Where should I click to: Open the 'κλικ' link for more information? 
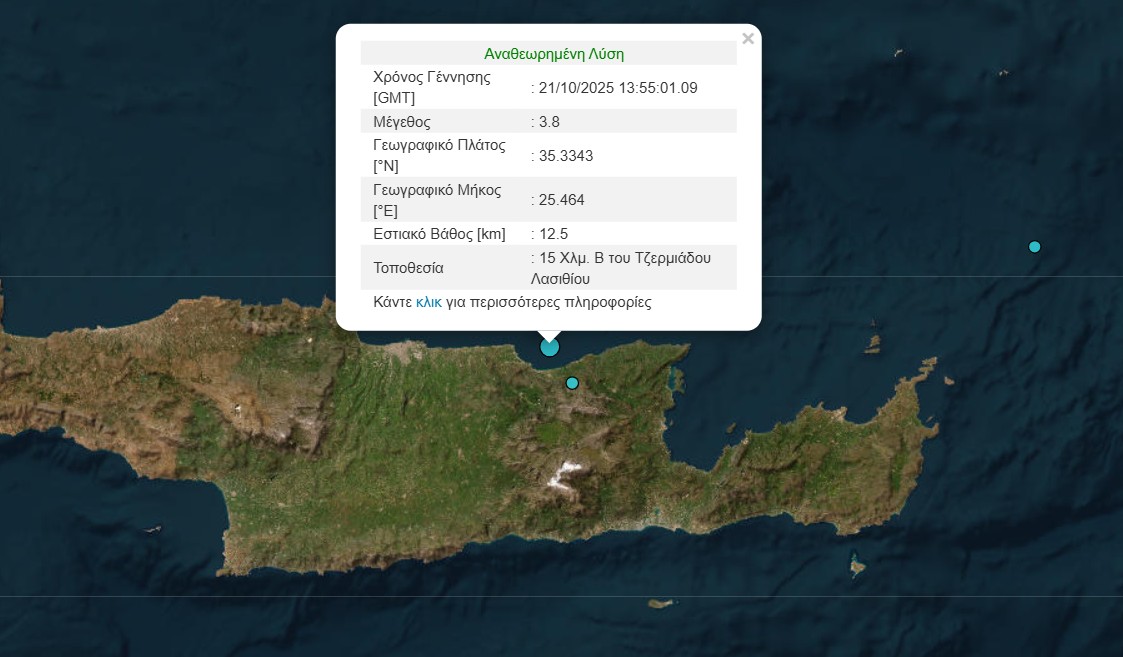(429, 302)
